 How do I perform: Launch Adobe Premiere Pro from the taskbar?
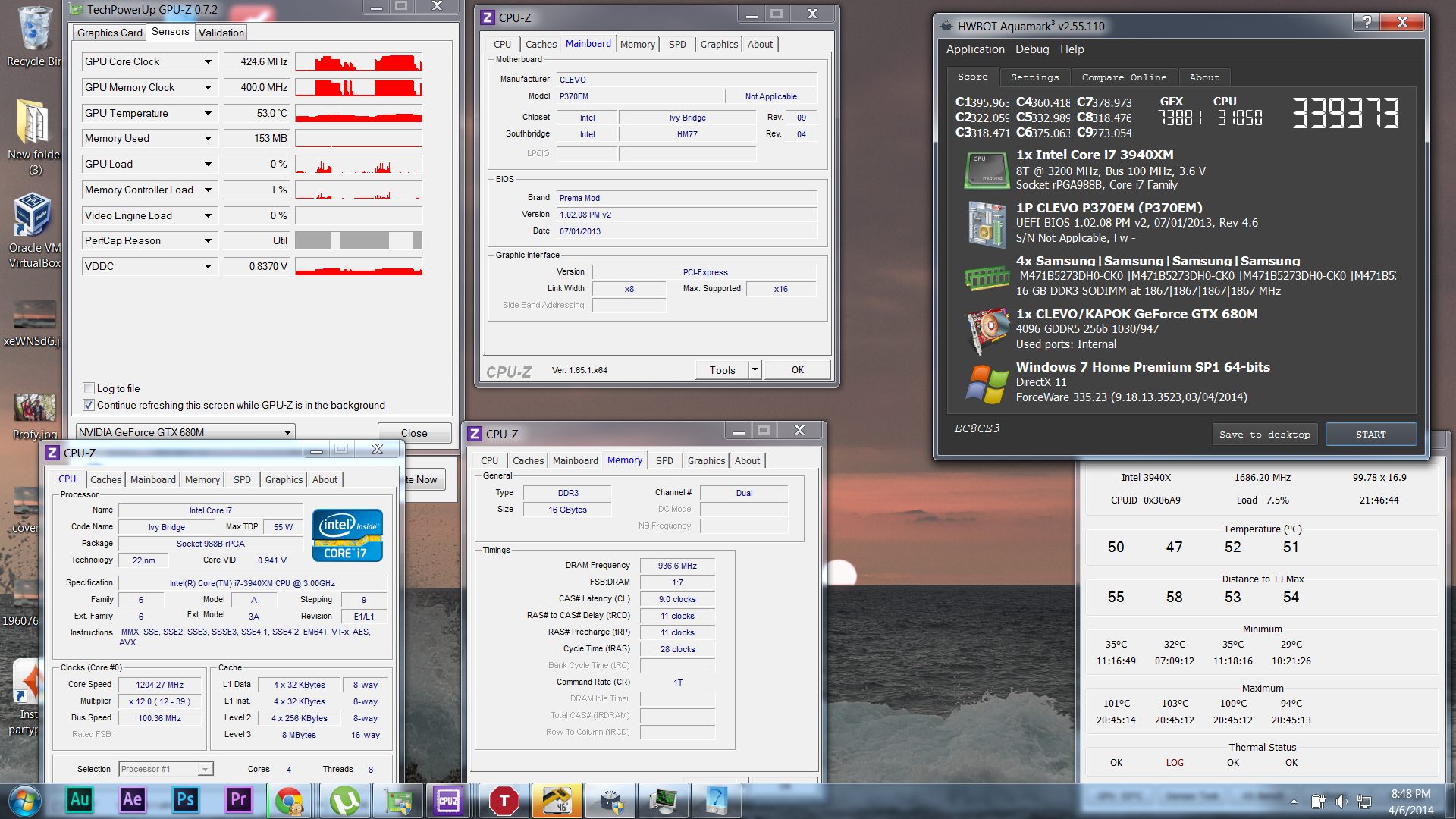click(x=238, y=800)
